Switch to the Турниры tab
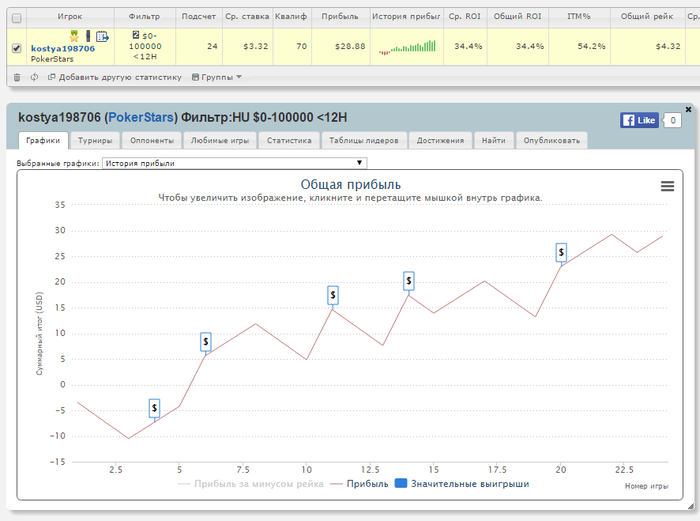700x521 pixels. 94,141
